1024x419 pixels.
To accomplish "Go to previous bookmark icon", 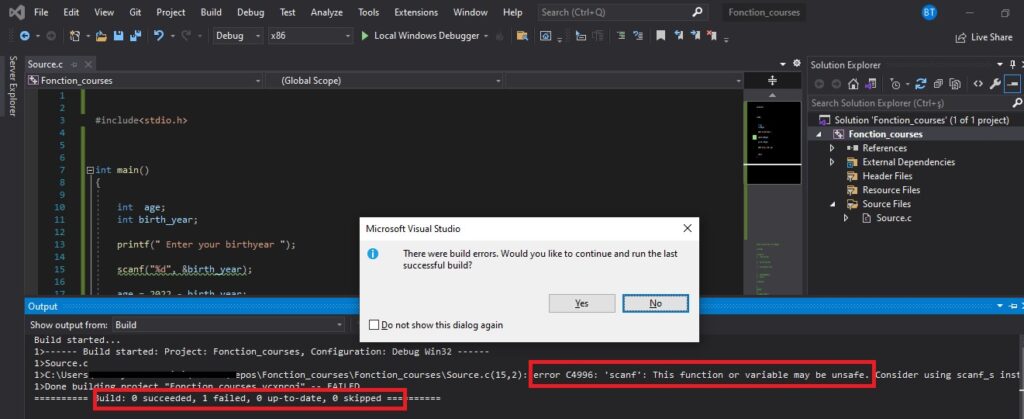I will (x=679, y=36).
